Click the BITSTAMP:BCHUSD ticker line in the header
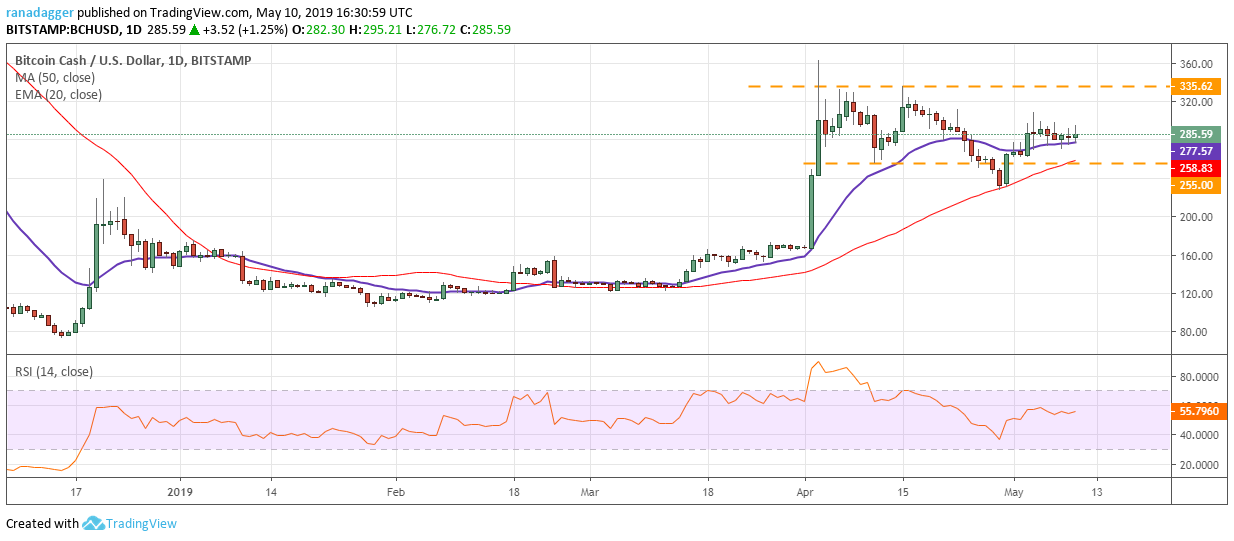Image resolution: width=1234 pixels, height=541 pixels. 258,30
